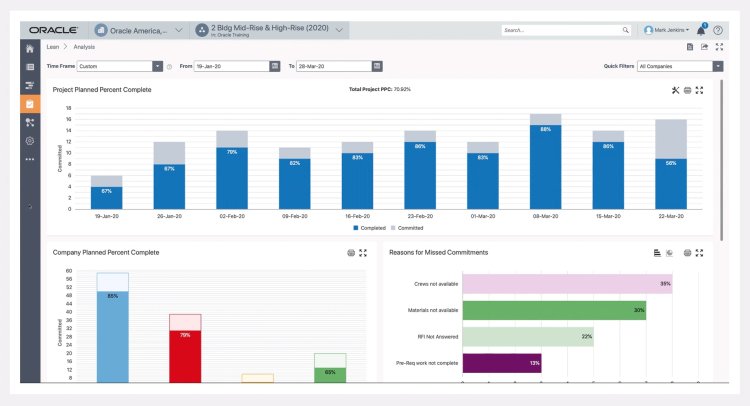Switch Reasons chart to bar chart view
This screenshot has height=406, width=750.
pos(656,253)
